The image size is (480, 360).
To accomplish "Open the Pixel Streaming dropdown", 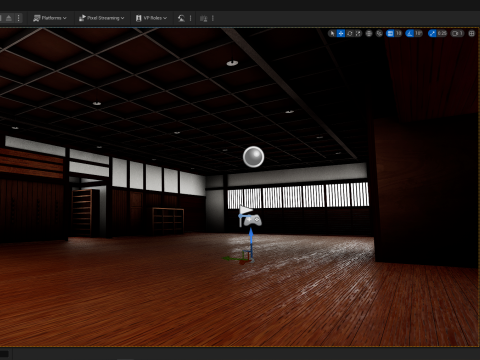I will click(x=101, y=18).
